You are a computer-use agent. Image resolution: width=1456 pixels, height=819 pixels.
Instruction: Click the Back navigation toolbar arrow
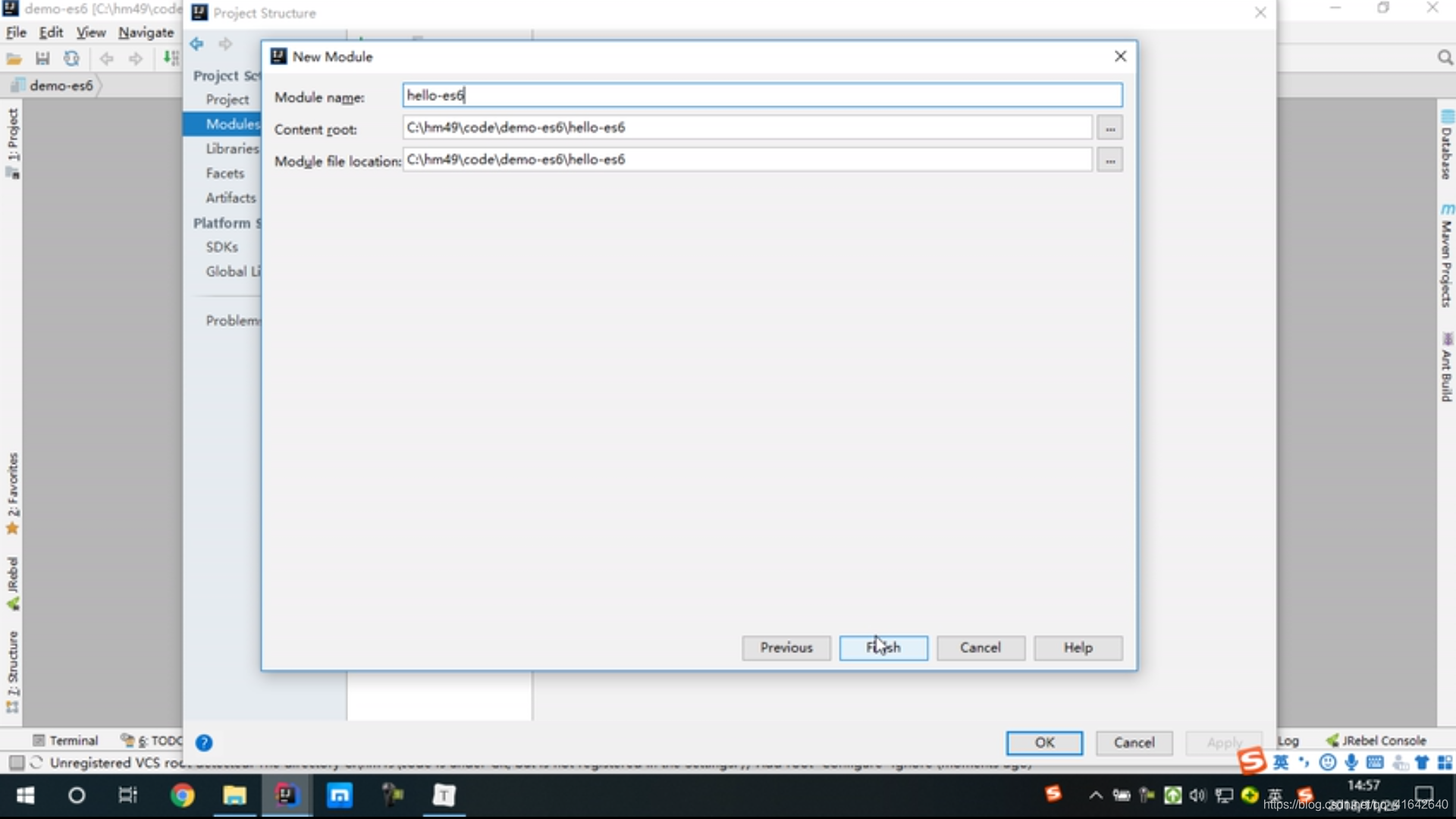tap(107, 58)
